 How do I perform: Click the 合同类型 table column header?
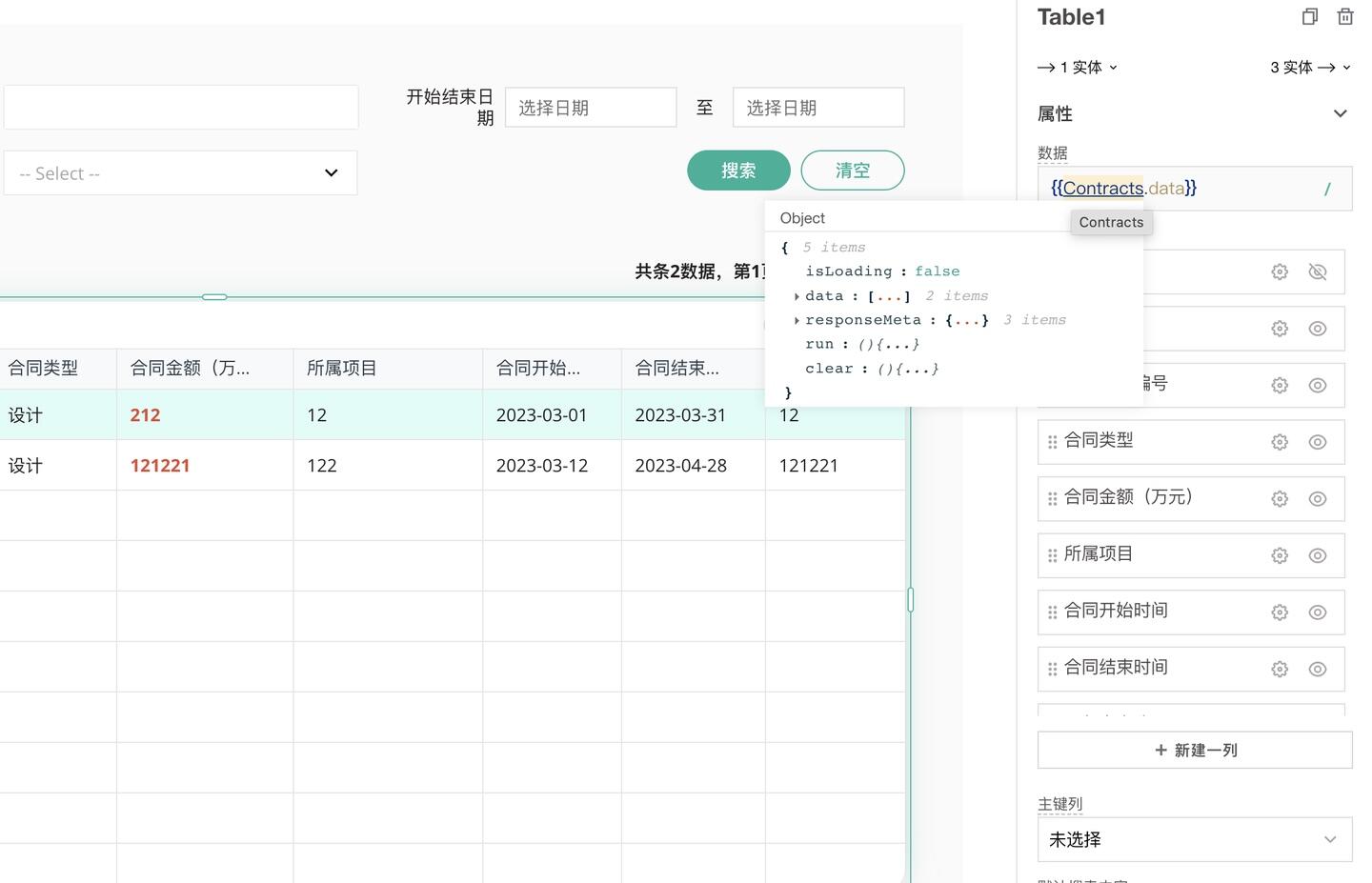(58, 369)
